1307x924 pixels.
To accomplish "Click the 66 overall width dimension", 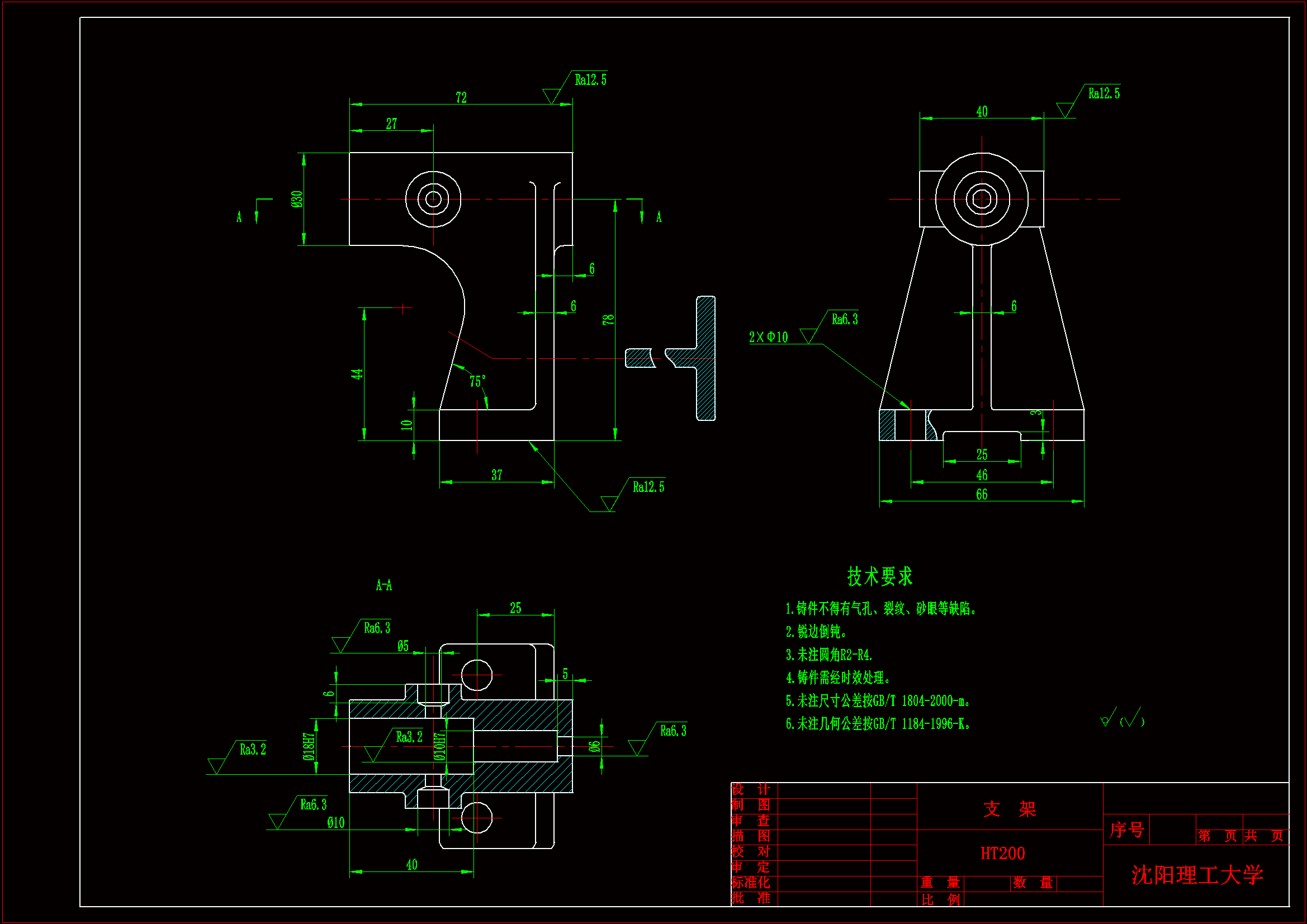I will click(x=982, y=495).
